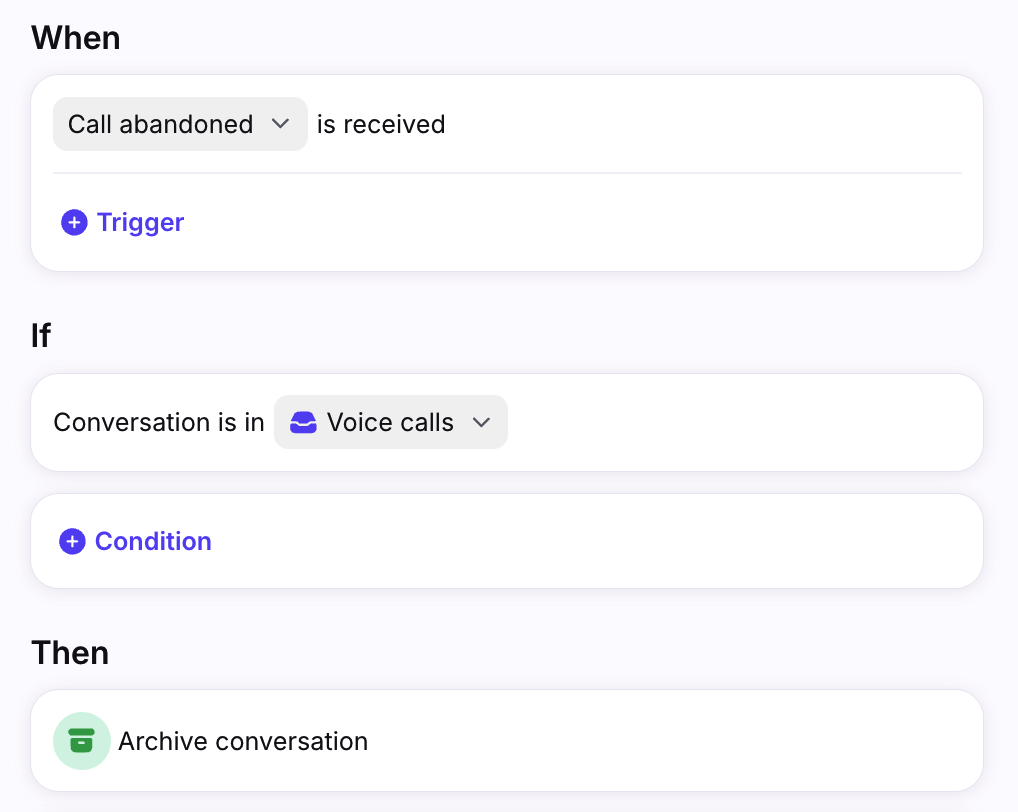
Task: Click empty area of the Condition card
Action: (x=600, y=541)
